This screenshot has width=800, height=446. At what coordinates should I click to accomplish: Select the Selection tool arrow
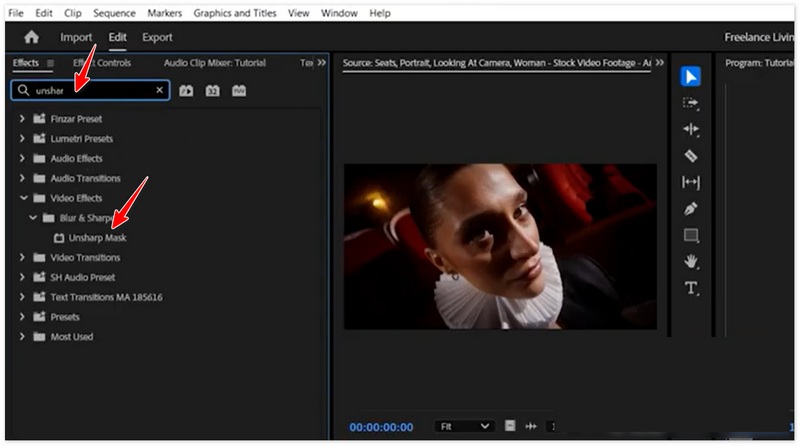[x=690, y=77]
